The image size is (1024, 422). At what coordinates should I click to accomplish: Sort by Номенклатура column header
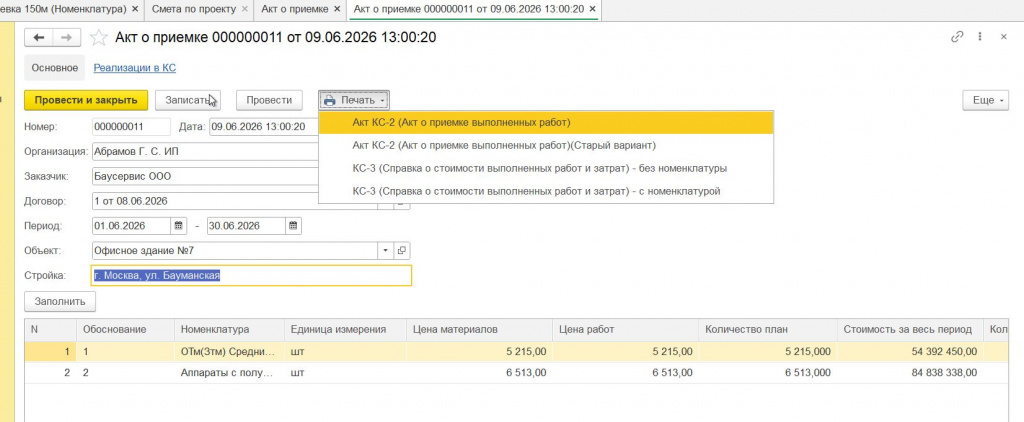229,330
